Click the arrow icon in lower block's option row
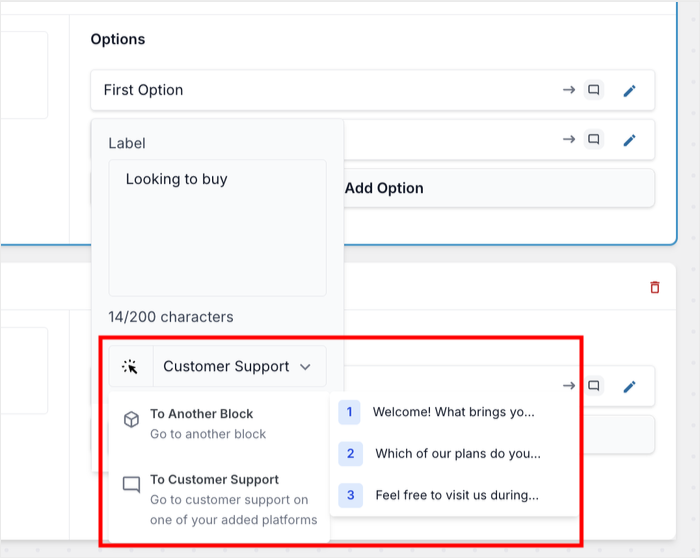 coord(568,386)
